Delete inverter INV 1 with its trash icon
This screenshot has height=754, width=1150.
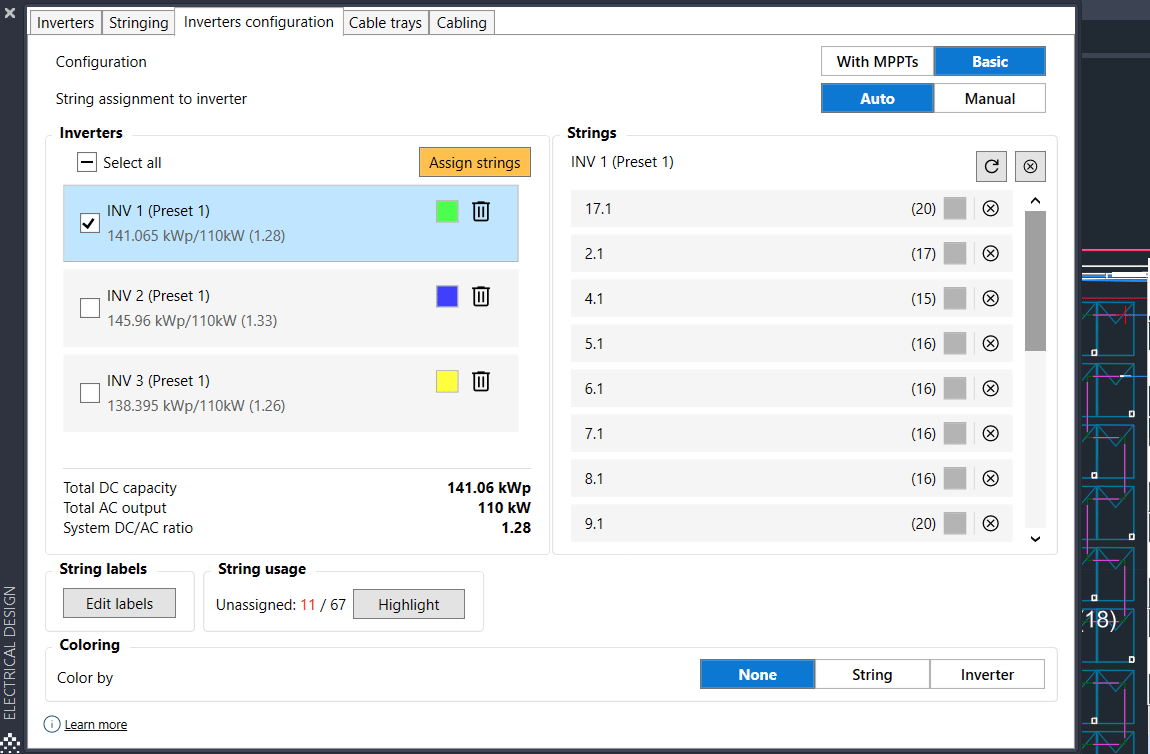point(481,211)
